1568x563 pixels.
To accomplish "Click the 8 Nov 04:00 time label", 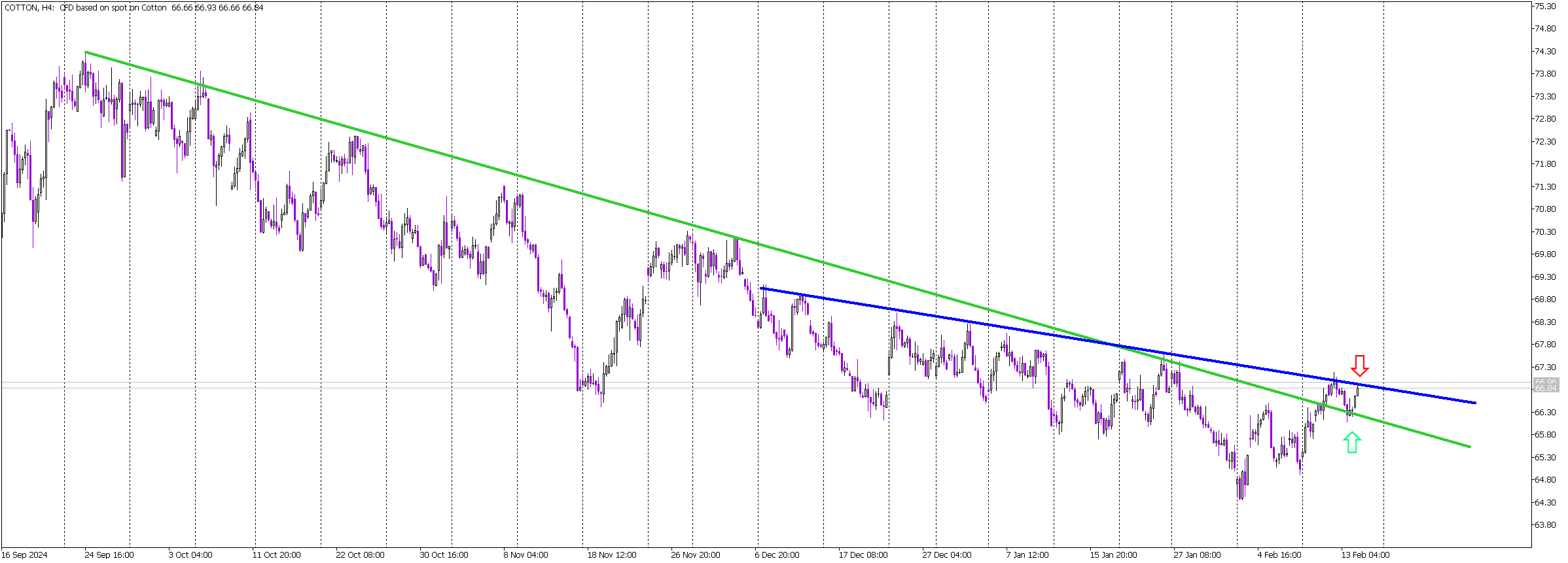I will pos(526,555).
